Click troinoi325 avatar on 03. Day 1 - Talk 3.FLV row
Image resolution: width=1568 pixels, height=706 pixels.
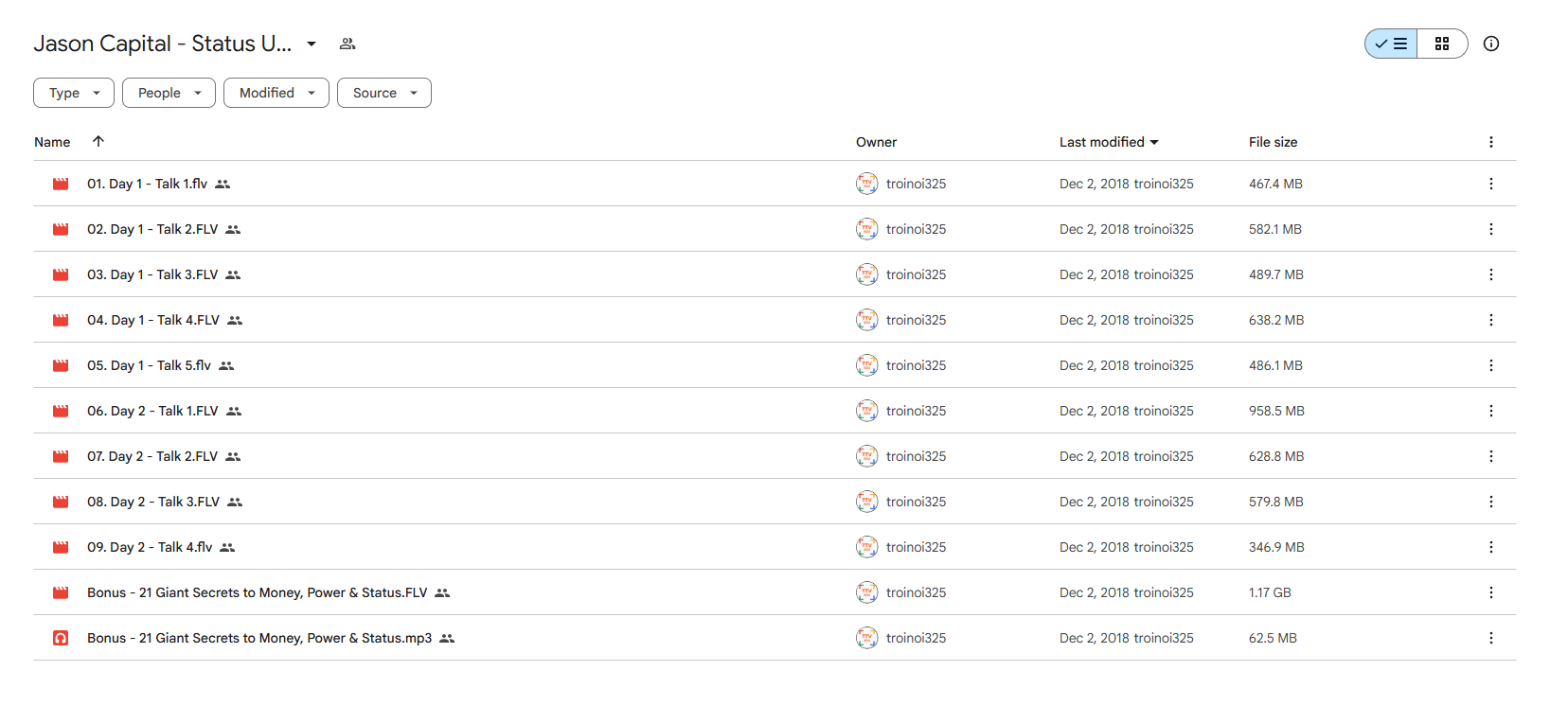point(866,274)
